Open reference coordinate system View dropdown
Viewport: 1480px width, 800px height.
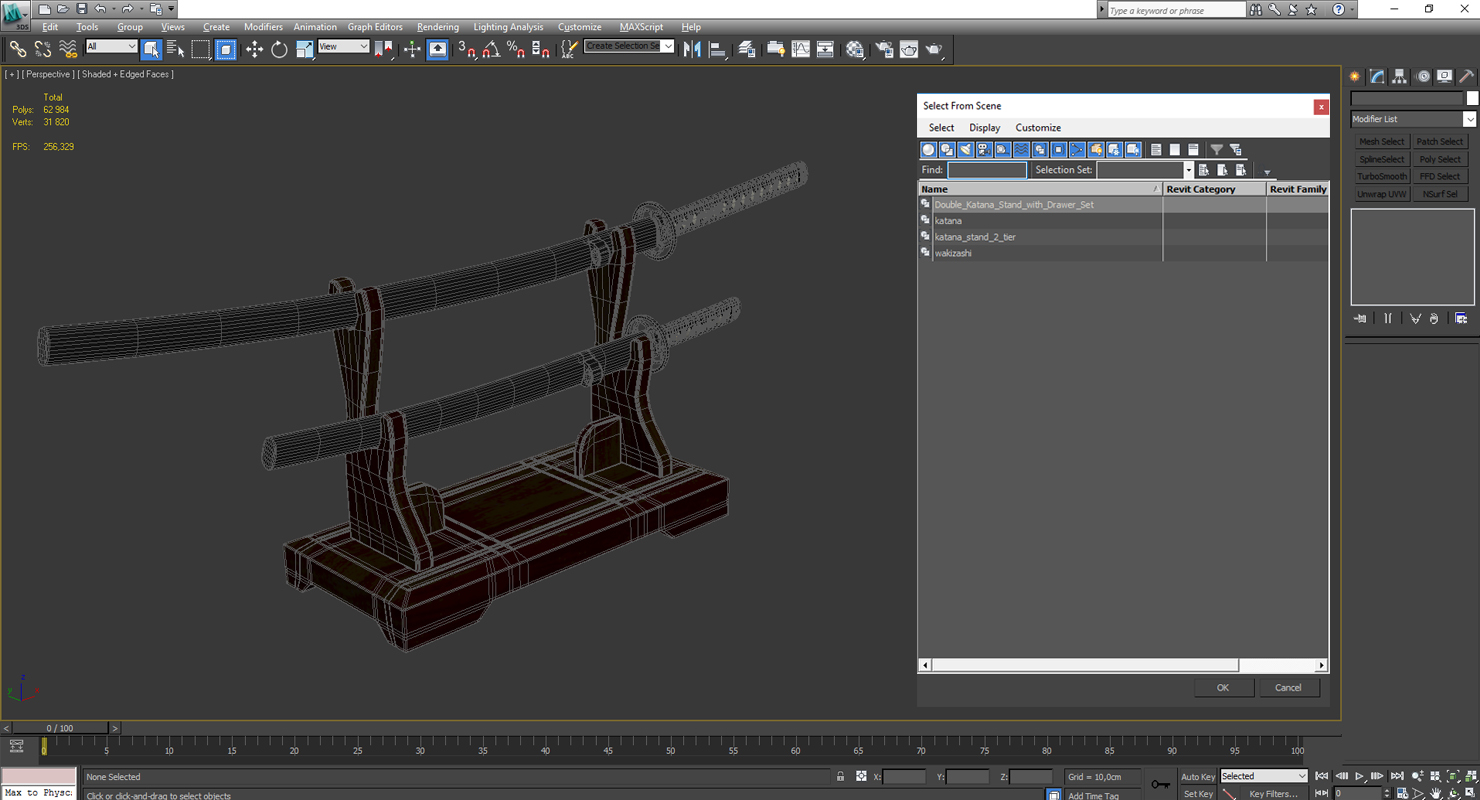pyautogui.click(x=343, y=47)
